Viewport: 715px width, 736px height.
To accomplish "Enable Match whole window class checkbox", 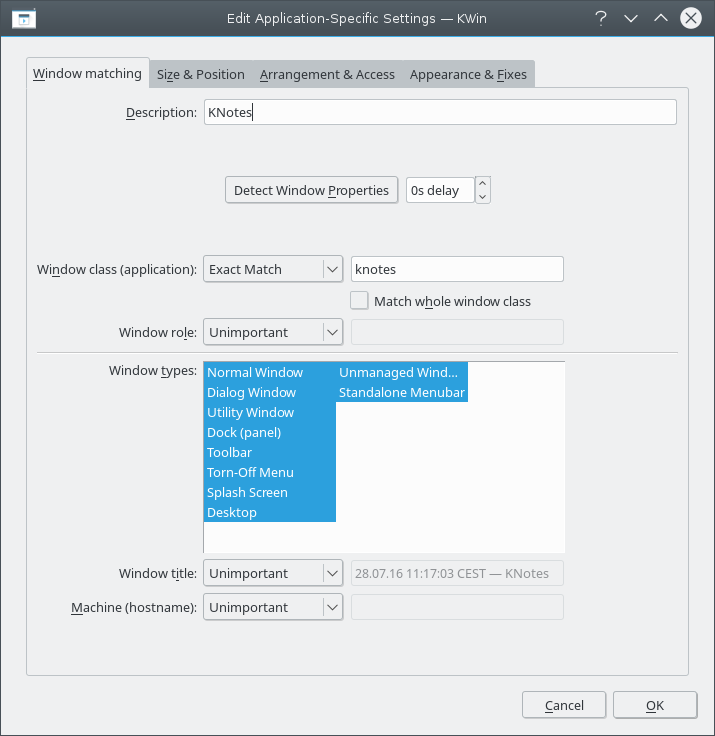I will [360, 301].
